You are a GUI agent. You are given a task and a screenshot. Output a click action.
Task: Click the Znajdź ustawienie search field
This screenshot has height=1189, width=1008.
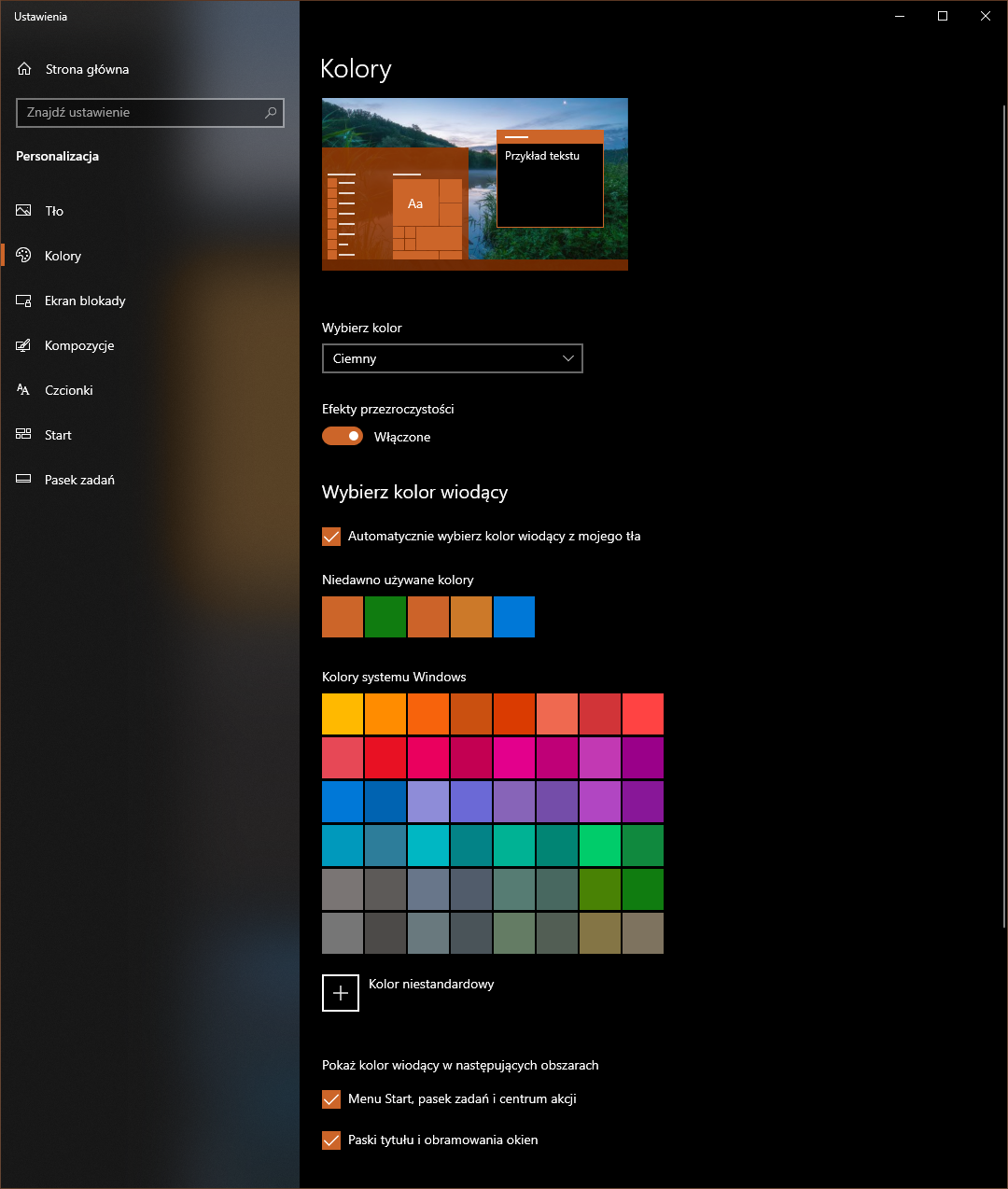[x=140, y=113]
